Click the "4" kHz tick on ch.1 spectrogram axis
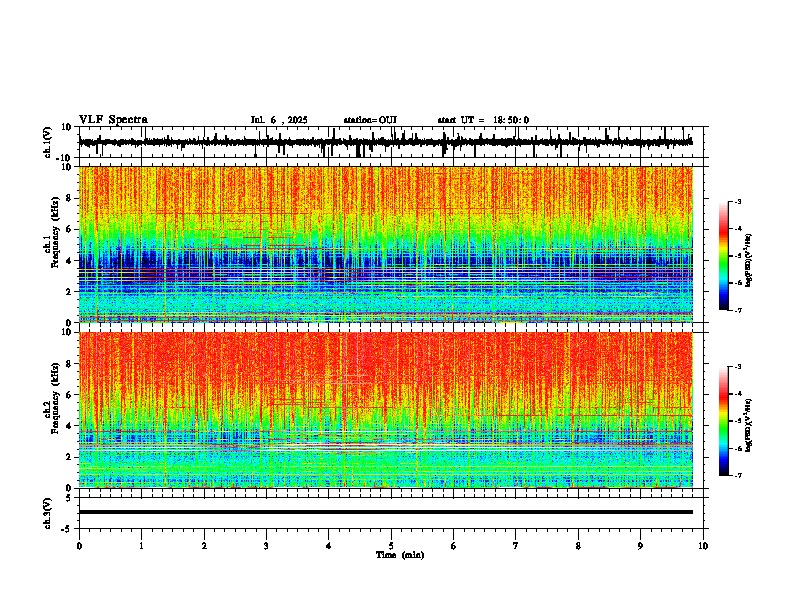The width and height of the screenshot is (792, 612). 69,261
